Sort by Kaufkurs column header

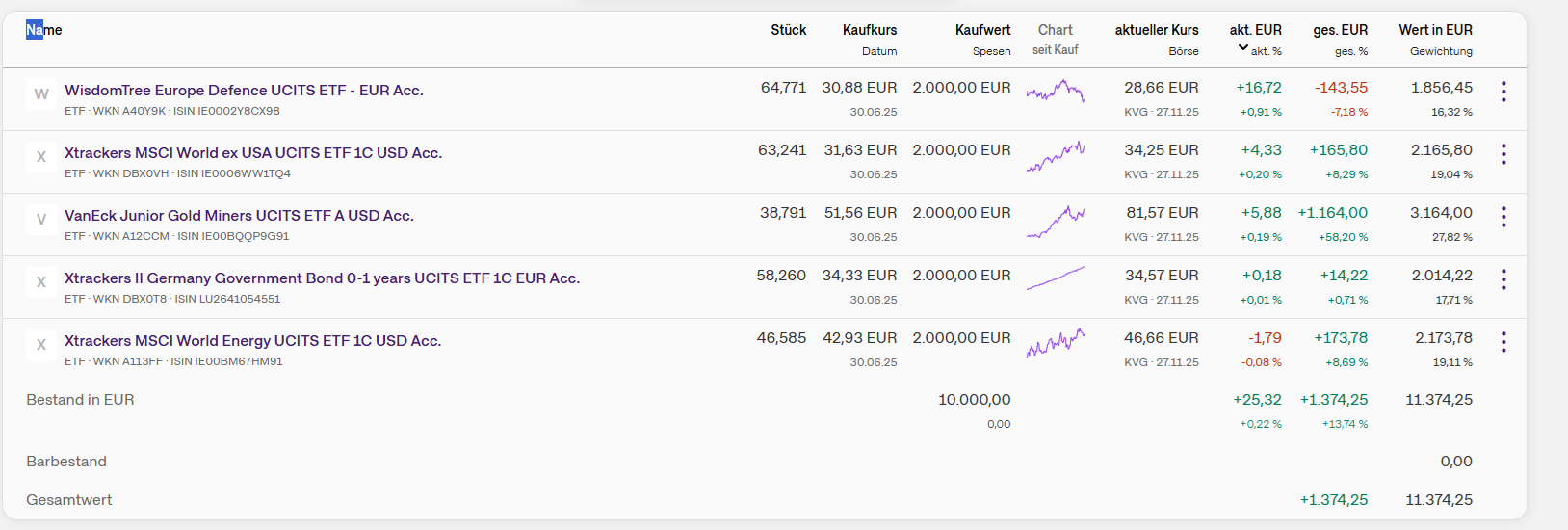869,30
